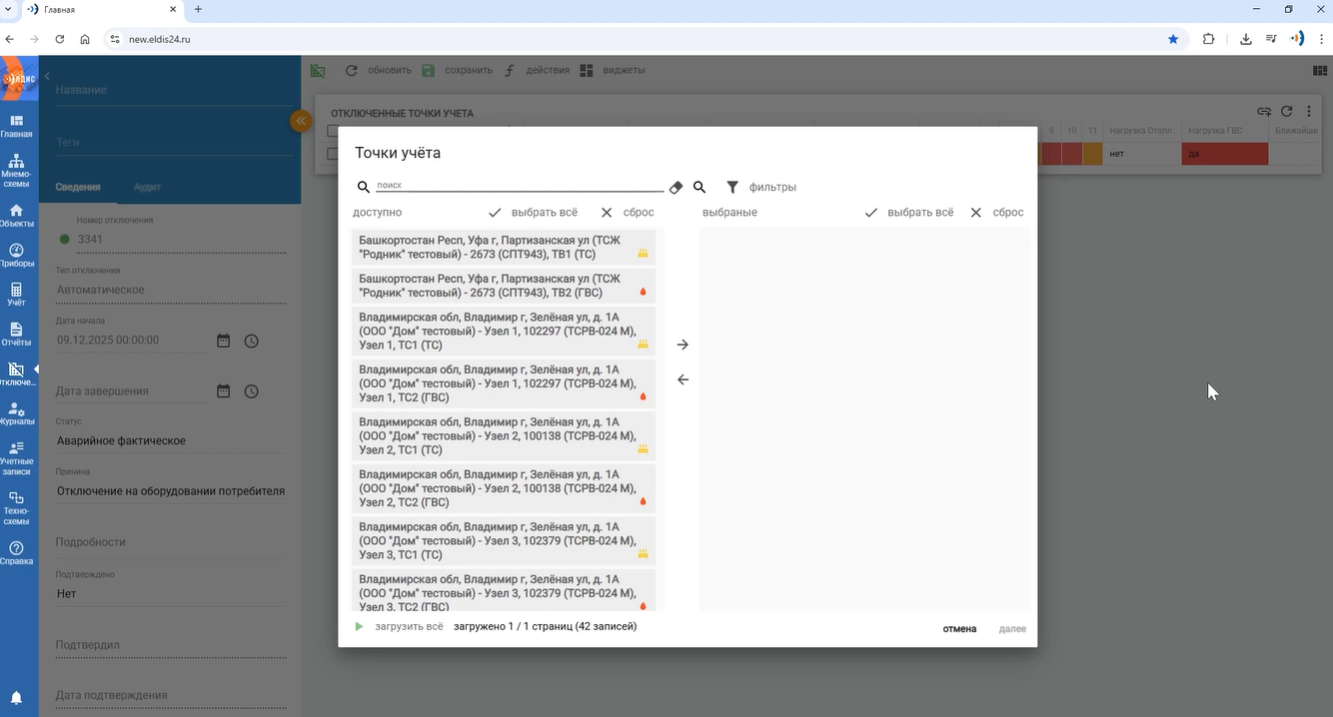Open the Мнемосхемы sidebar section
The width and height of the screenshot is (1333, 717).
[x=16, y=170]
